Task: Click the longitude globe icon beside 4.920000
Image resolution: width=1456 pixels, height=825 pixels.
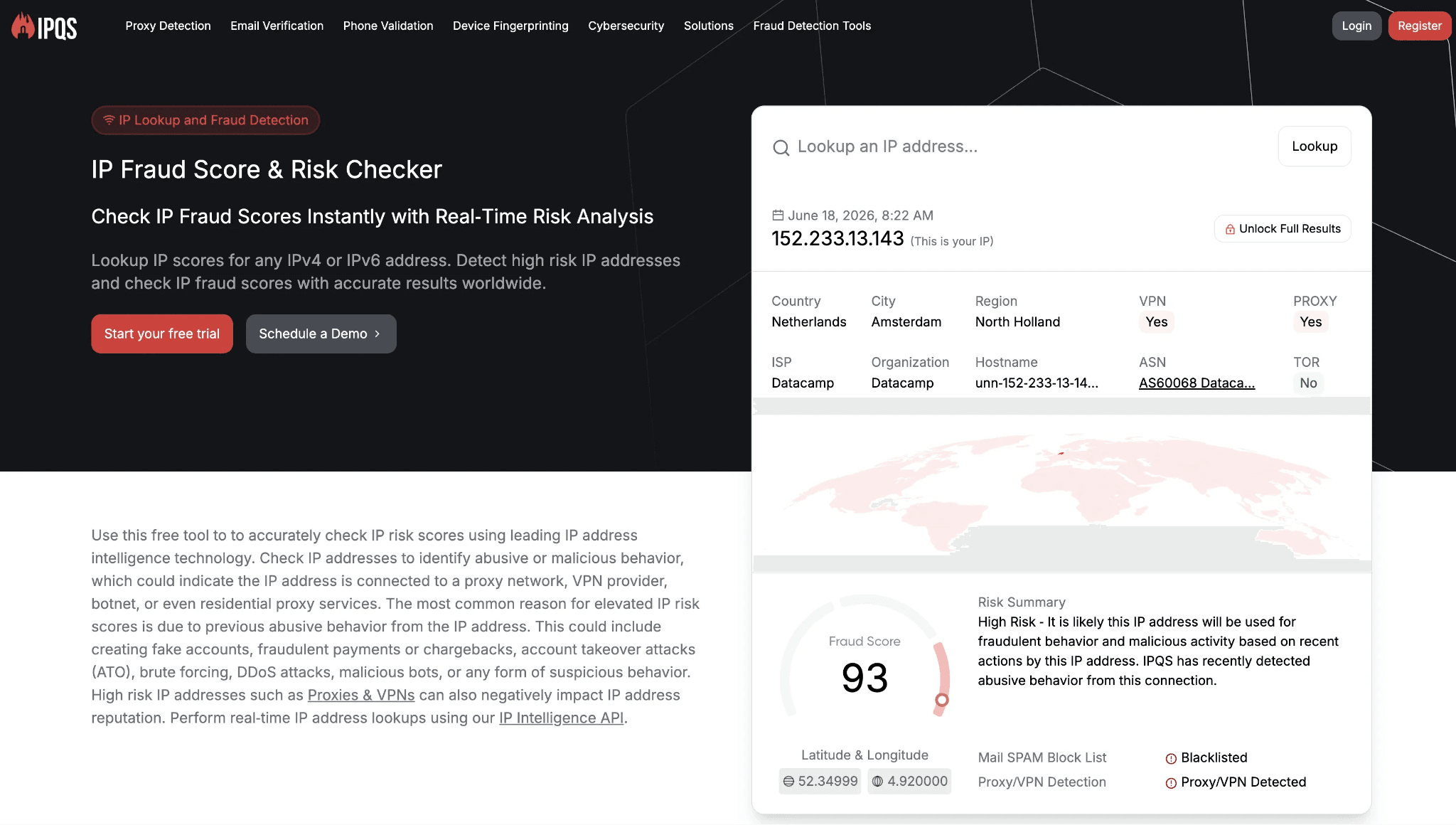Action: coord(878,782)
